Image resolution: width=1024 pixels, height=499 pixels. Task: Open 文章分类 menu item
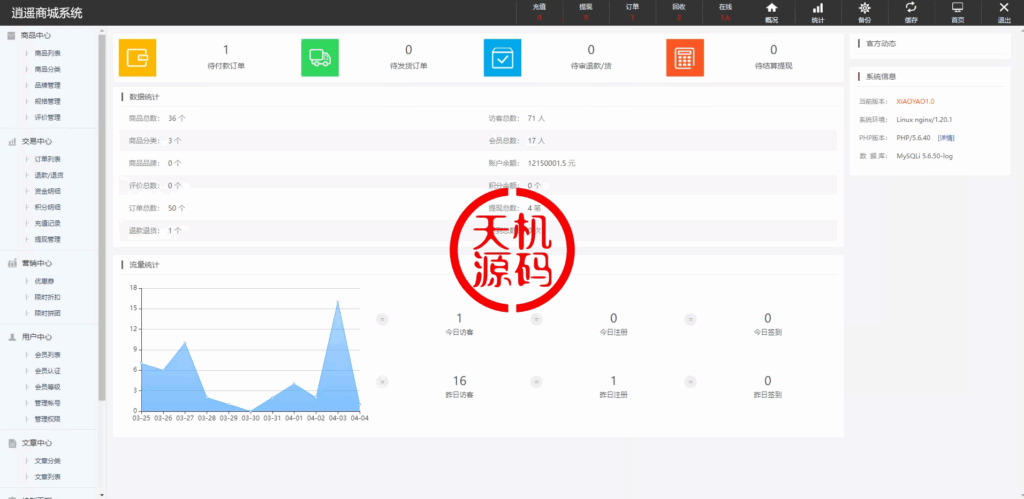click(x=47, y=461)
